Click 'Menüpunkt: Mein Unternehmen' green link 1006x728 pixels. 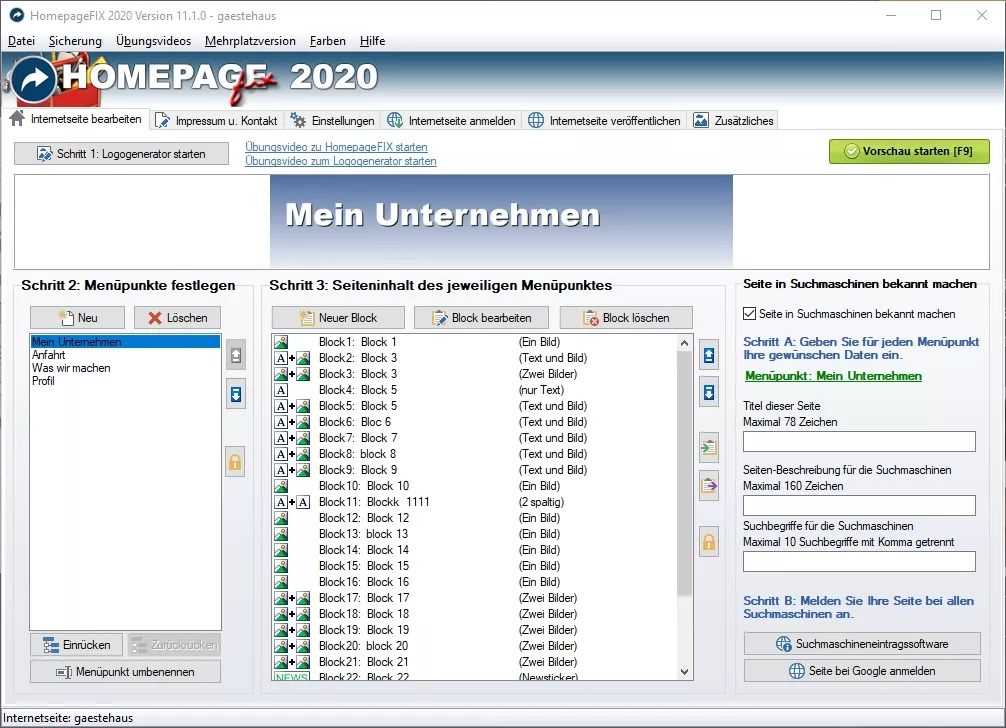(833, 376)
